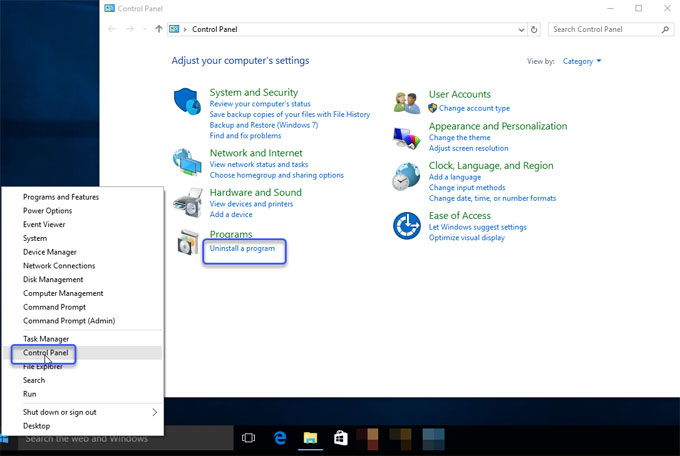Click the Add a device link
The width and height of the screenshot is (680, 456).
(231, 214)
